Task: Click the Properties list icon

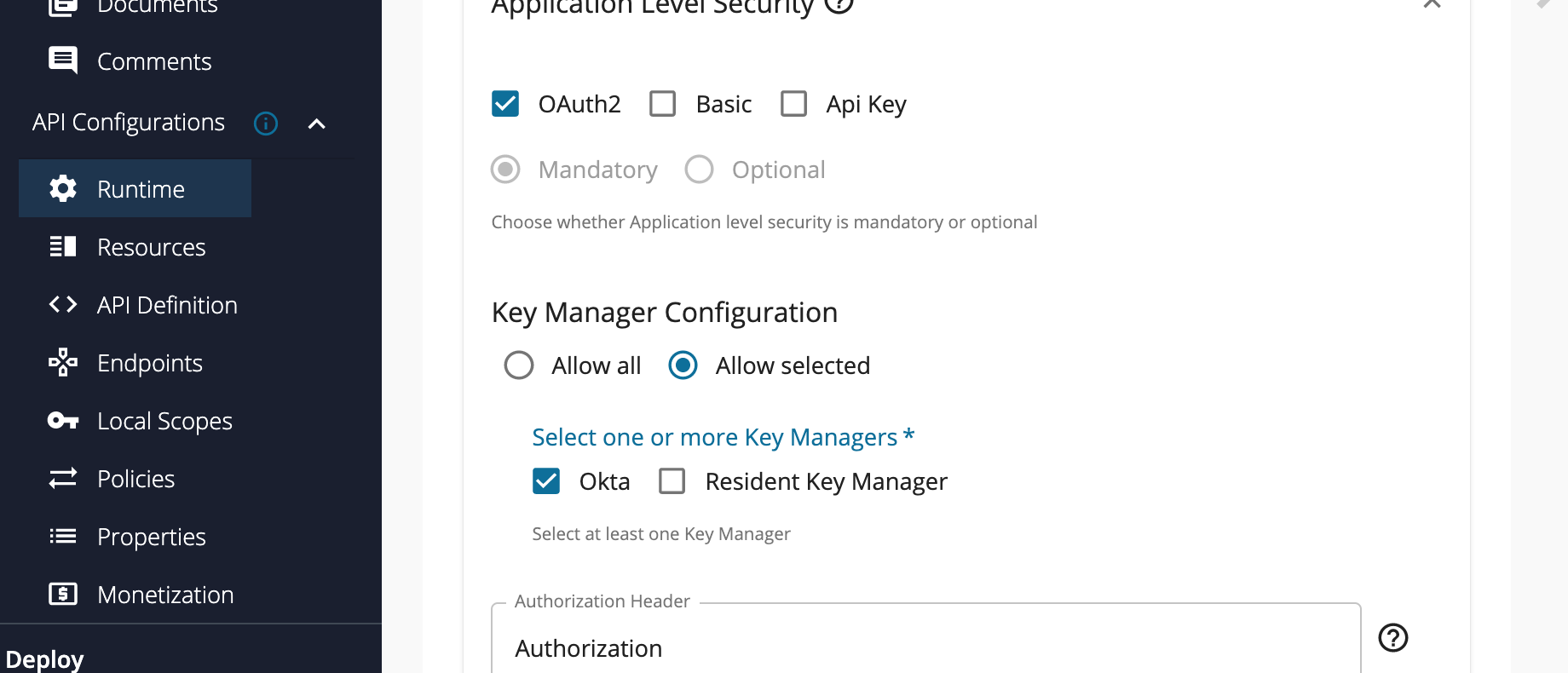Action: (x=61, y=536)
